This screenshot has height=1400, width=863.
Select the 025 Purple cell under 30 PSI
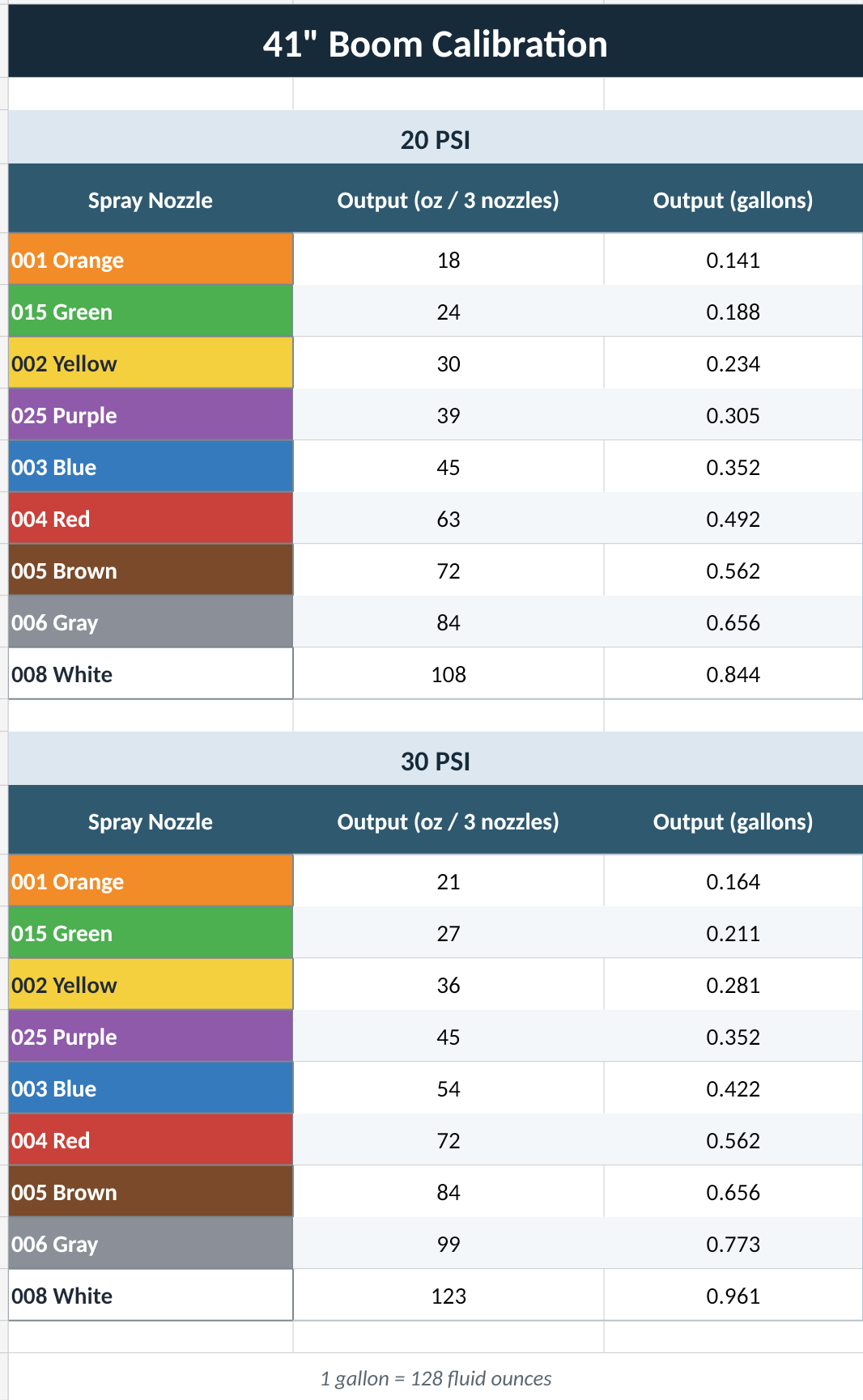pyautogui.click(x=151, y=1037)
